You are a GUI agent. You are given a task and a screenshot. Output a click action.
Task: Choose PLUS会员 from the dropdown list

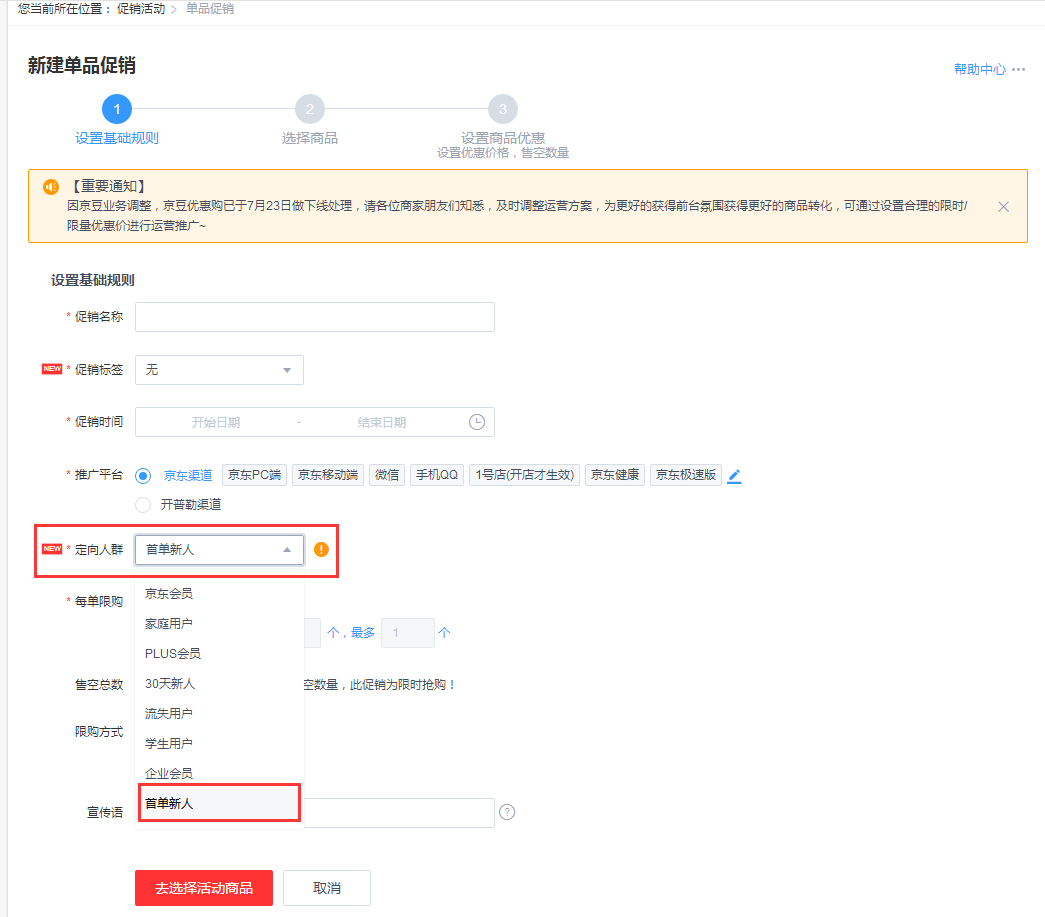coord(173,654)
